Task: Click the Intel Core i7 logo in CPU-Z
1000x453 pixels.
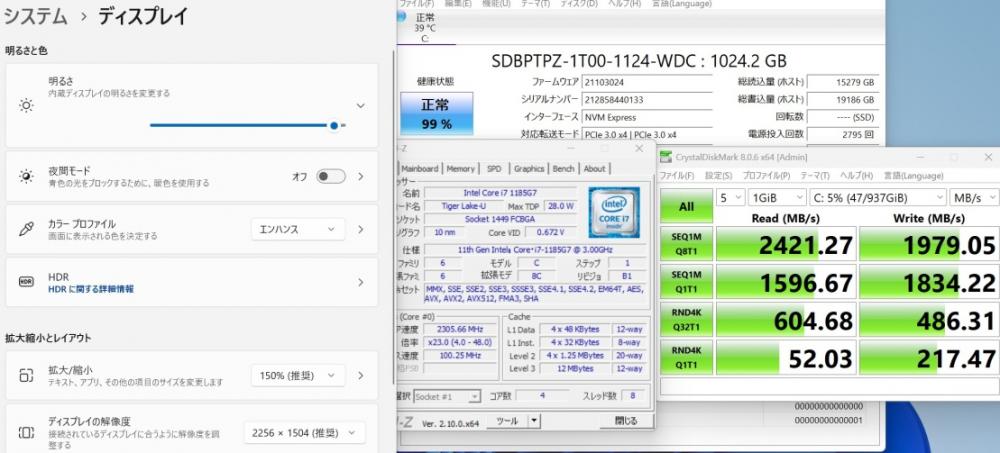Action: [x=614, y=212]
